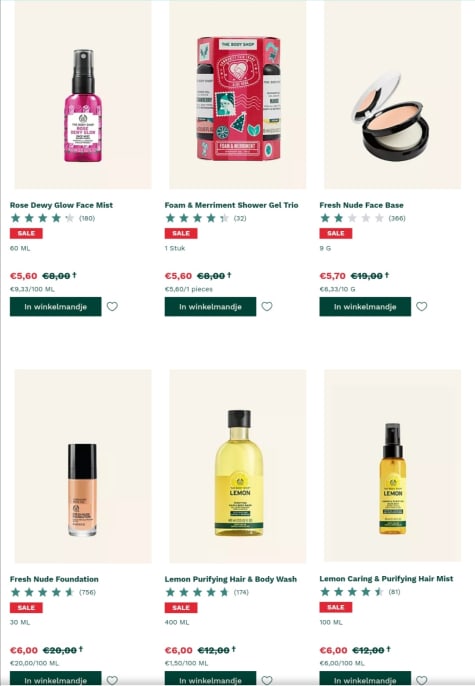Open Fresh Nude Foundation product title link
This screenshot has height=686, width=475.
54,579
